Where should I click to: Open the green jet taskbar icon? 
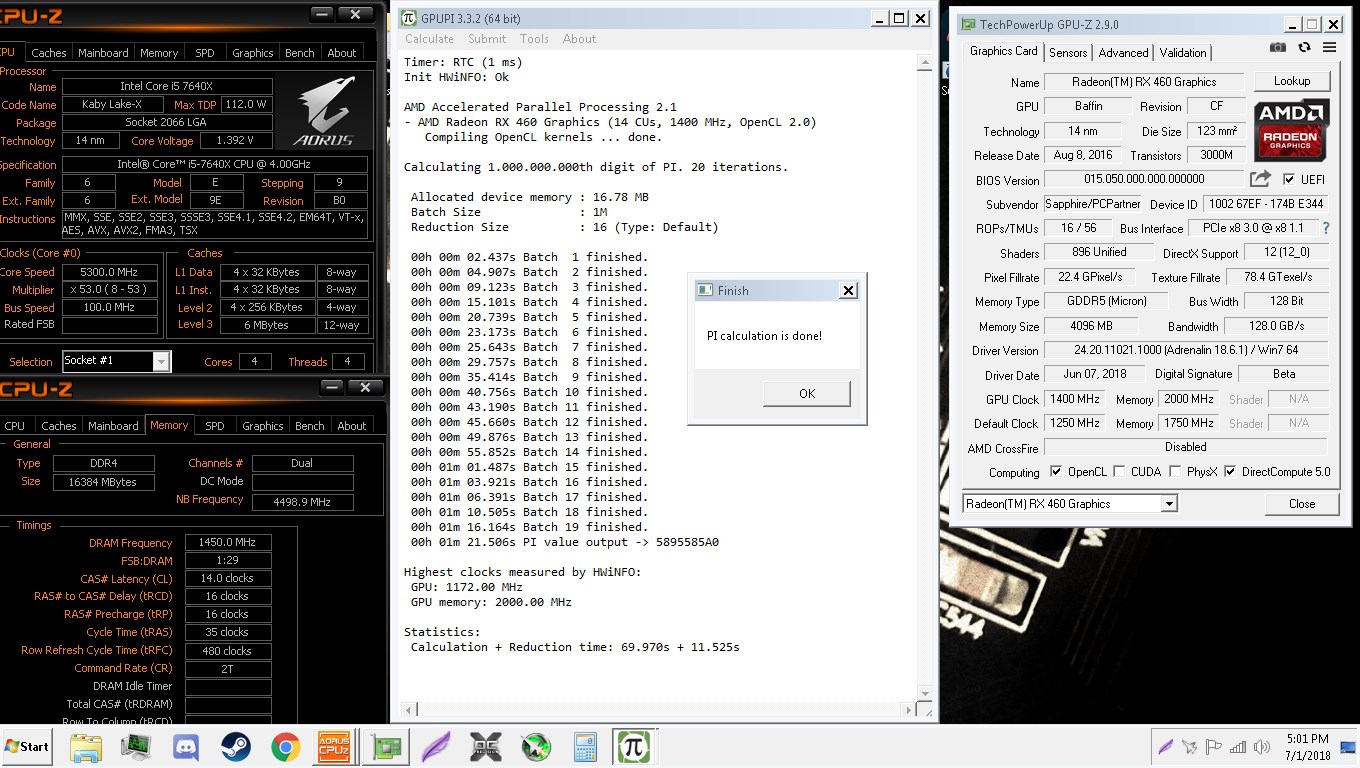tap(536, 746)
